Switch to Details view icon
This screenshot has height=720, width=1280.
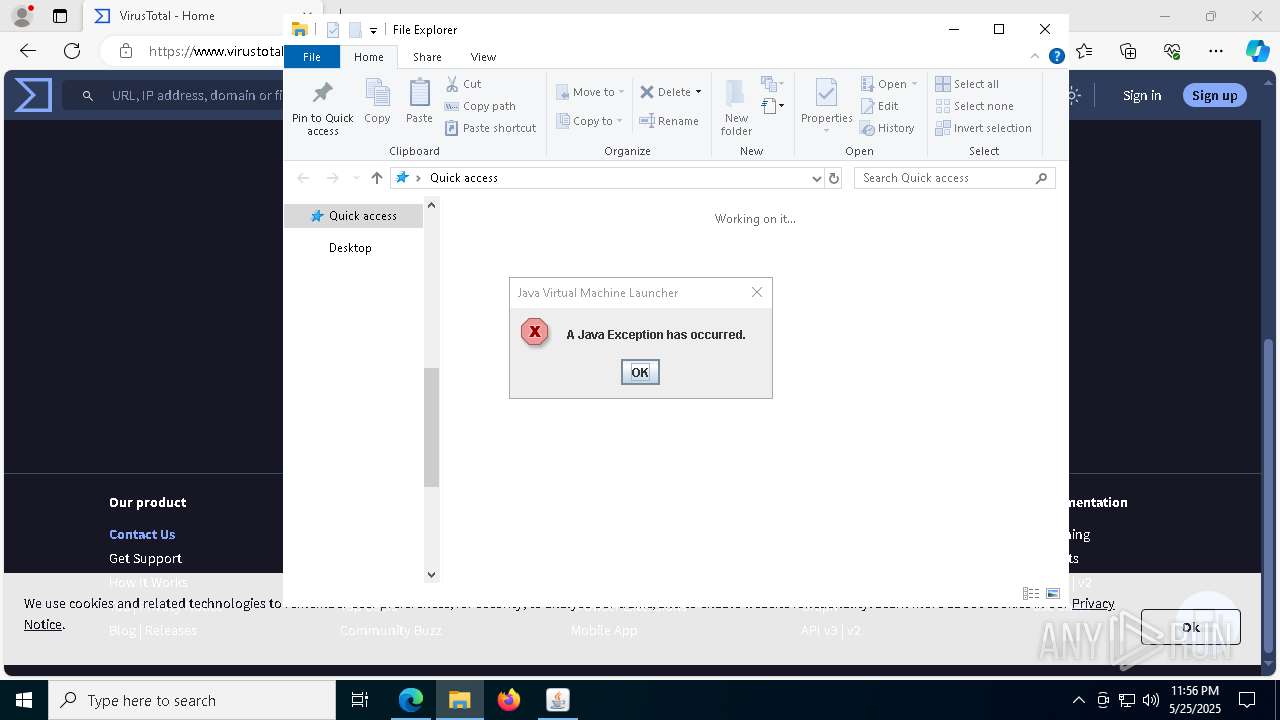pos(1031,593)
